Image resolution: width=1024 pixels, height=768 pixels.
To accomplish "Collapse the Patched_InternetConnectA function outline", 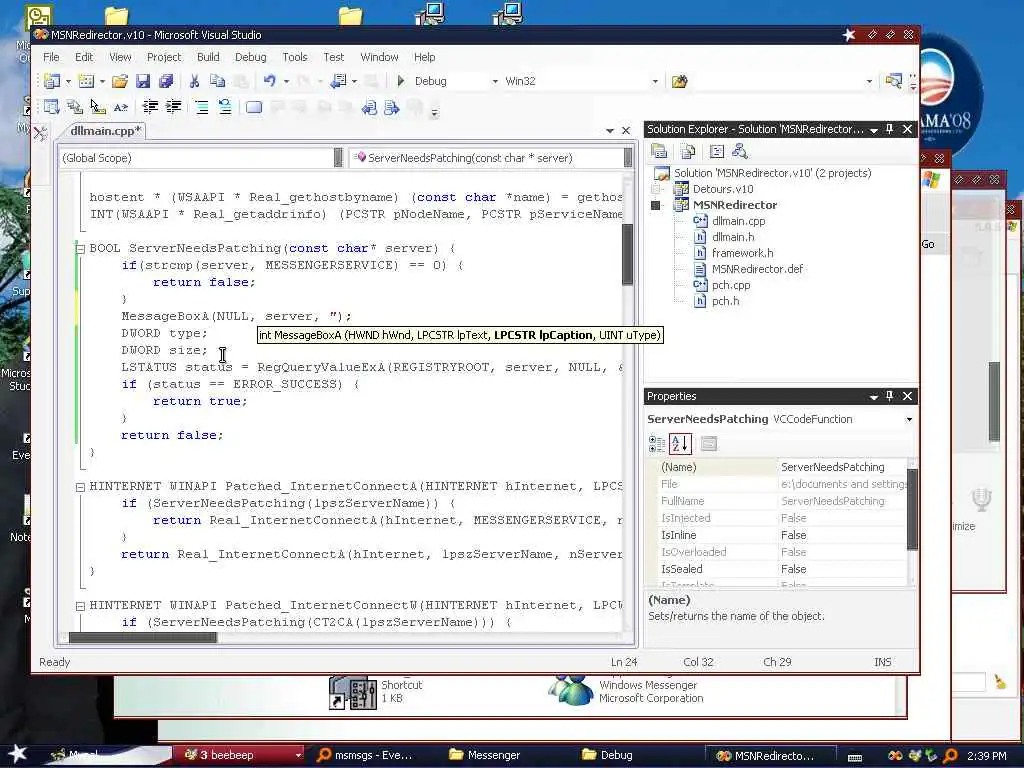I will [80, 487].
